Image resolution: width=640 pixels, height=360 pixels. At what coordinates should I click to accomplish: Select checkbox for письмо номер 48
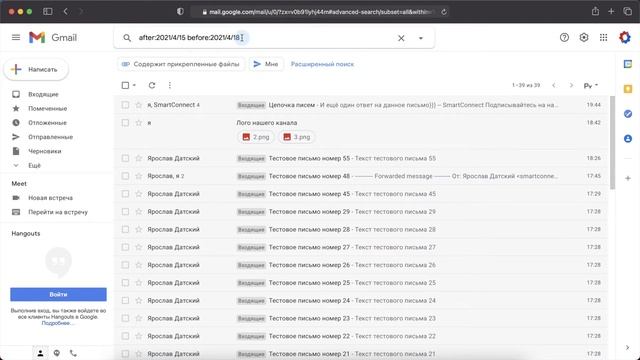coord(125,176)
